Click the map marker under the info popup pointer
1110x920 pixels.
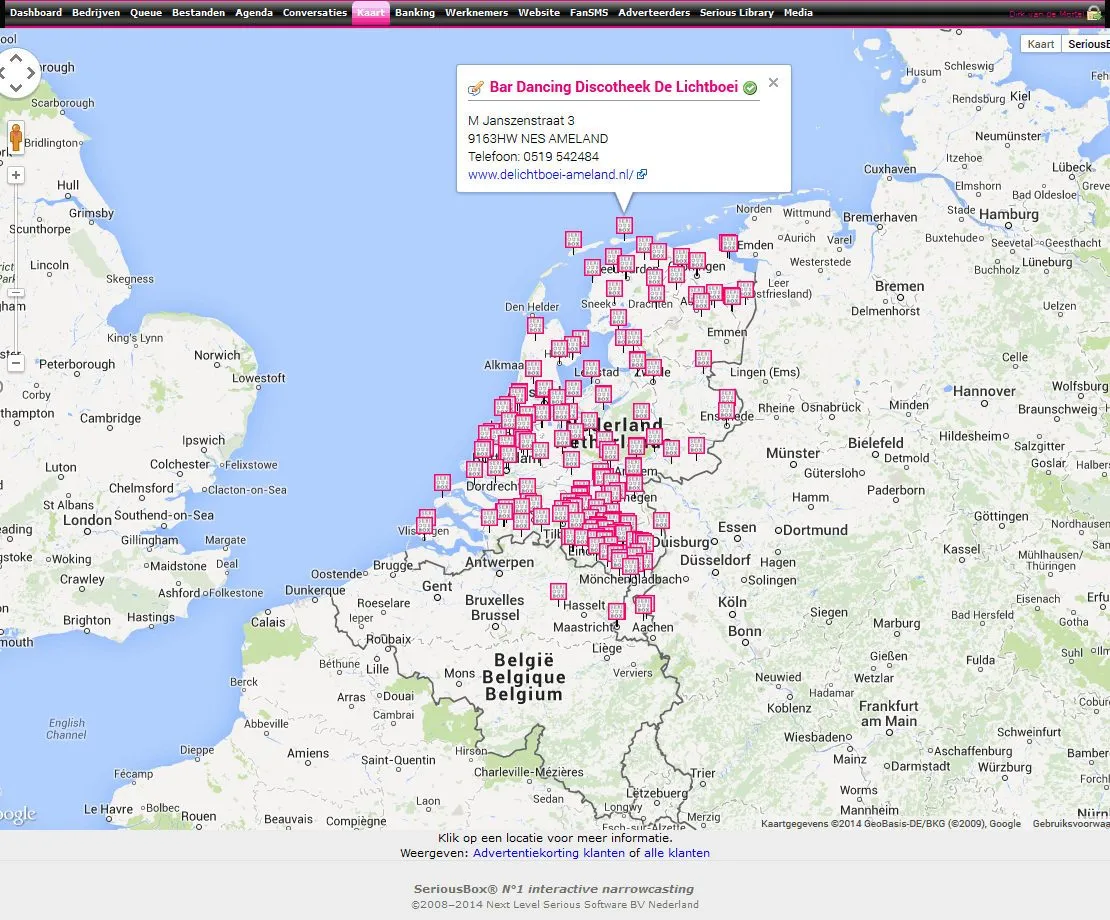click(x=624, y=226)
